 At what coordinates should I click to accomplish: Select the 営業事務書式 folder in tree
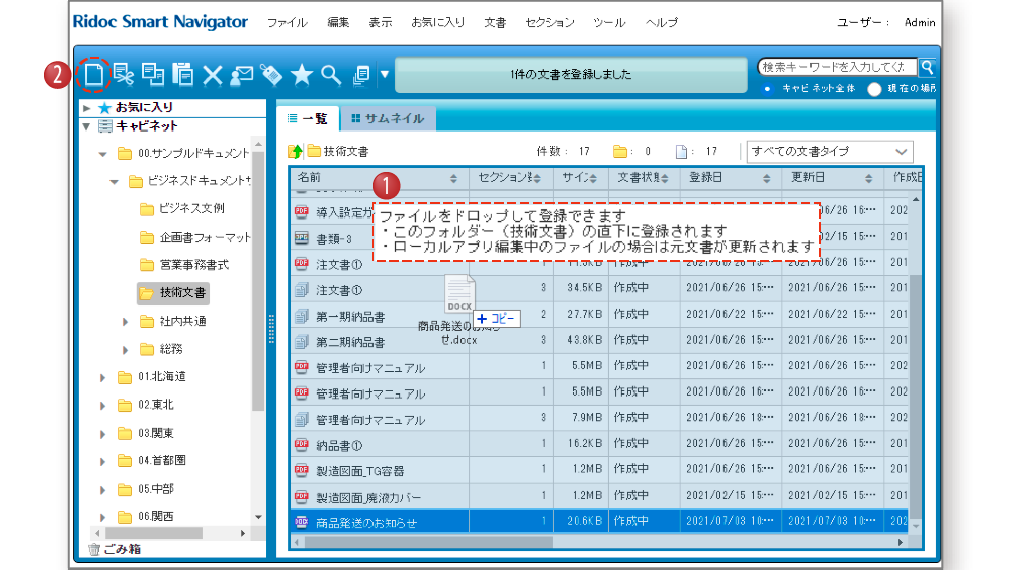[x=193, y=265]
